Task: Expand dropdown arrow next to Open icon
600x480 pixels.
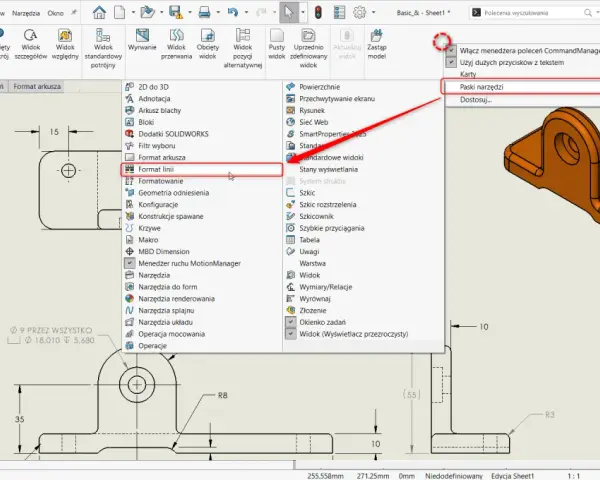Action: (x=161, y=13)
